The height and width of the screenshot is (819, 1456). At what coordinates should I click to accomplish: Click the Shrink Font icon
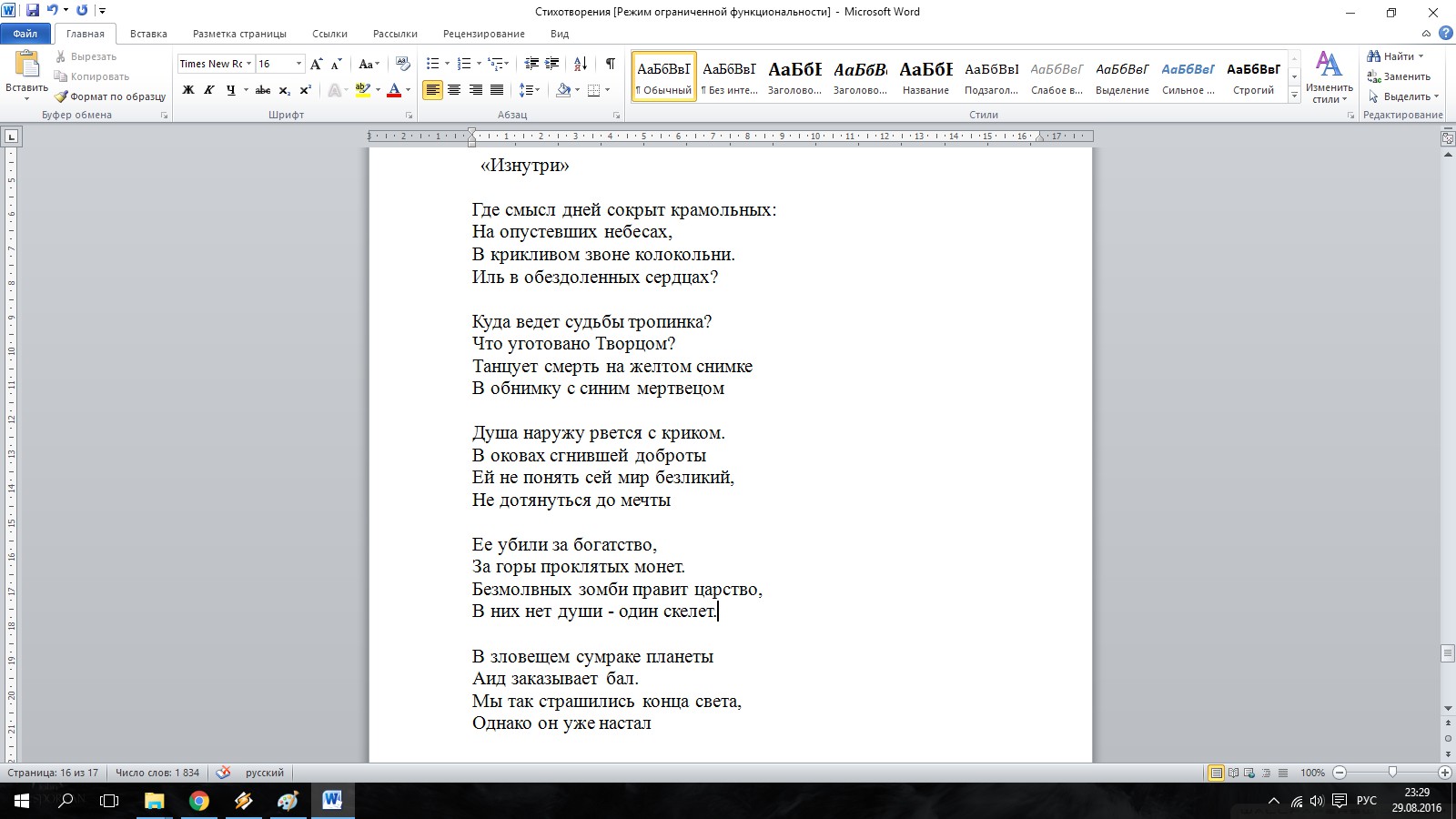click(336, 64)
